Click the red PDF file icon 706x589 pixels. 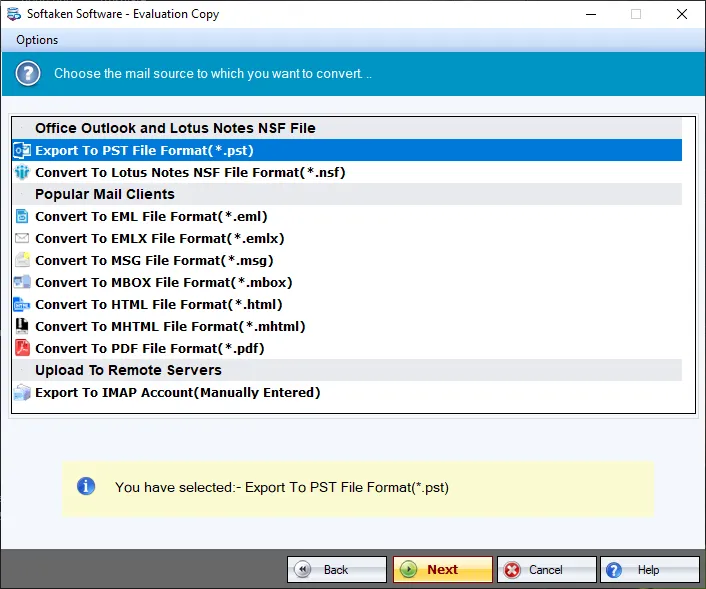point(22,348)
